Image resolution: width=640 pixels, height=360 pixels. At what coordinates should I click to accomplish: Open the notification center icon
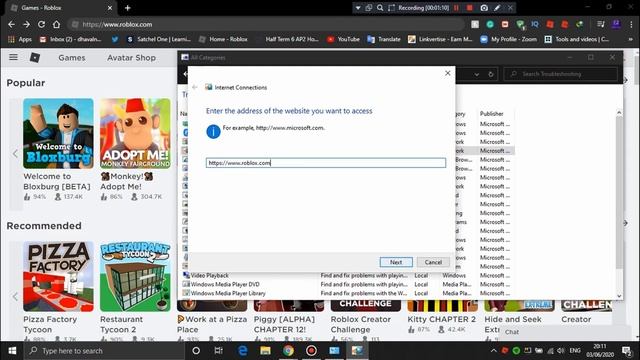pyautogui.click(x=627, y=351)
